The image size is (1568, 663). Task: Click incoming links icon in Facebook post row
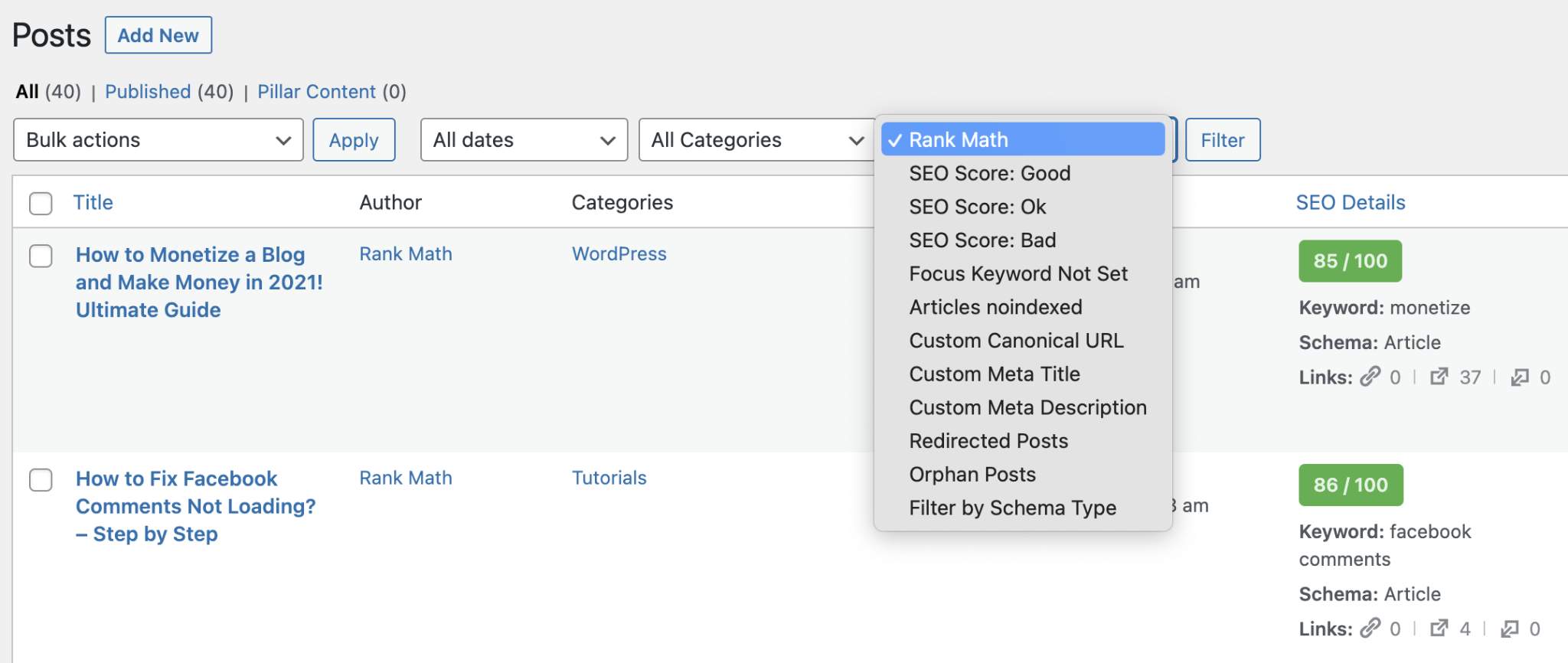point(1510,629)
